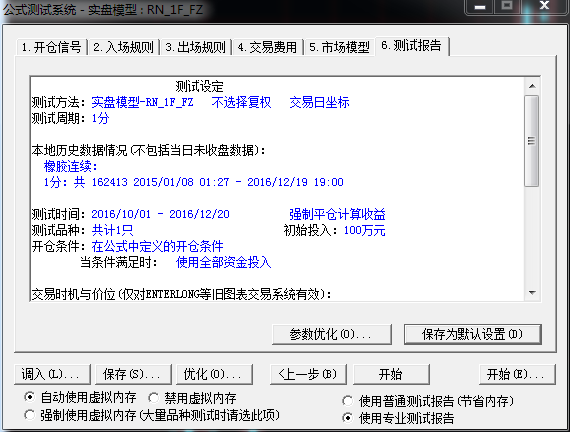
Task: Click the text 强制平仓计算收益
Action: pyautogui.click(x=337, y=214)
